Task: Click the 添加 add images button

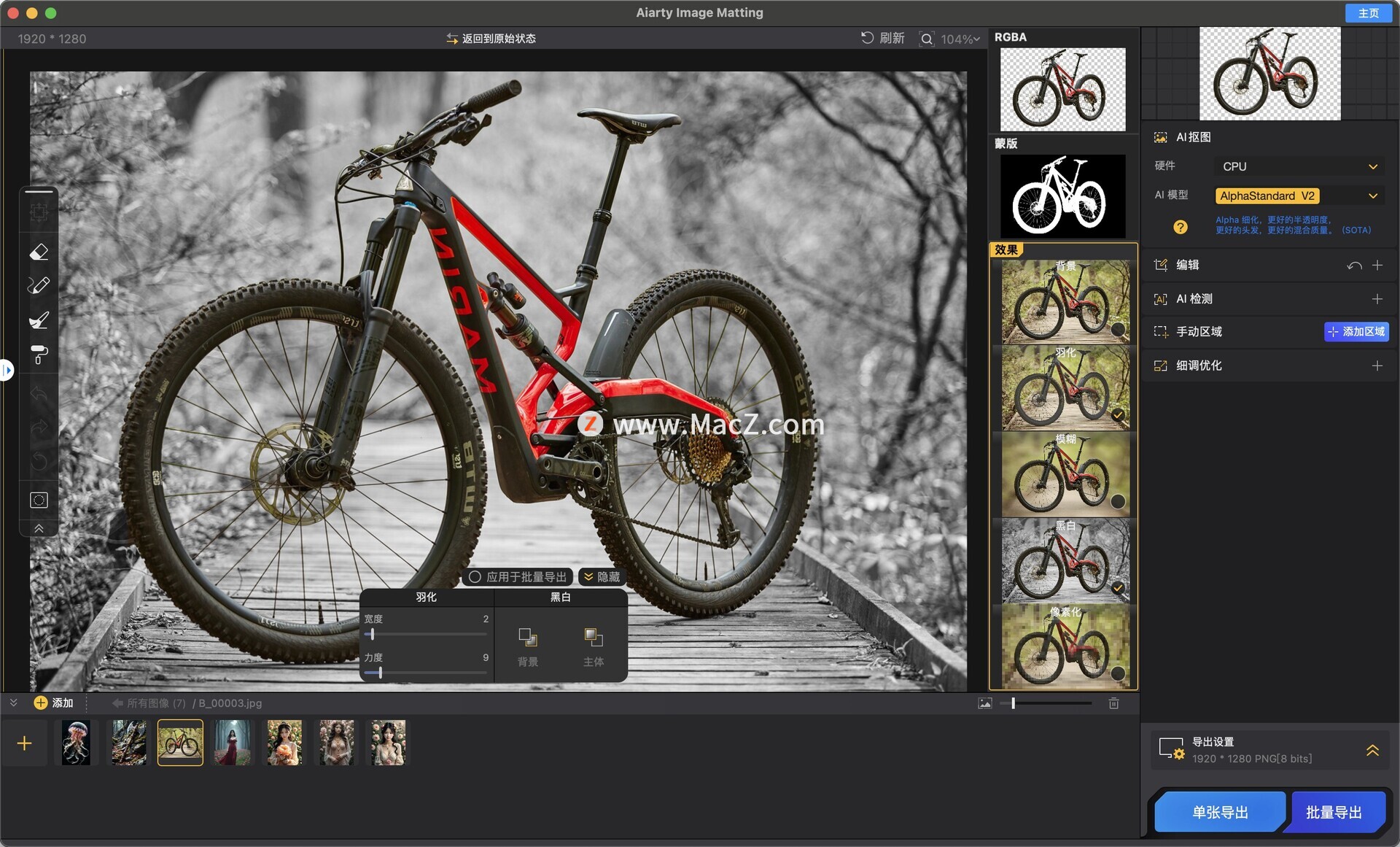Action: [54, 703]
